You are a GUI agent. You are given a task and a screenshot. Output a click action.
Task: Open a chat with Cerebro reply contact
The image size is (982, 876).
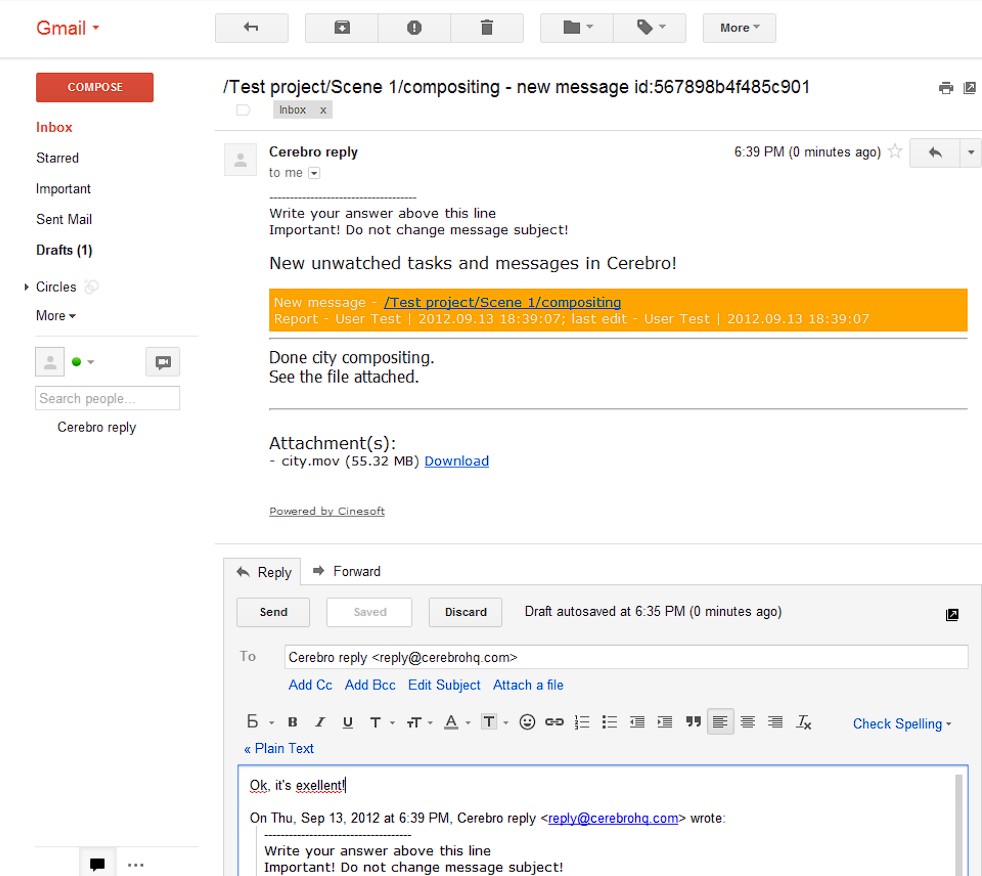click(96, 427)
